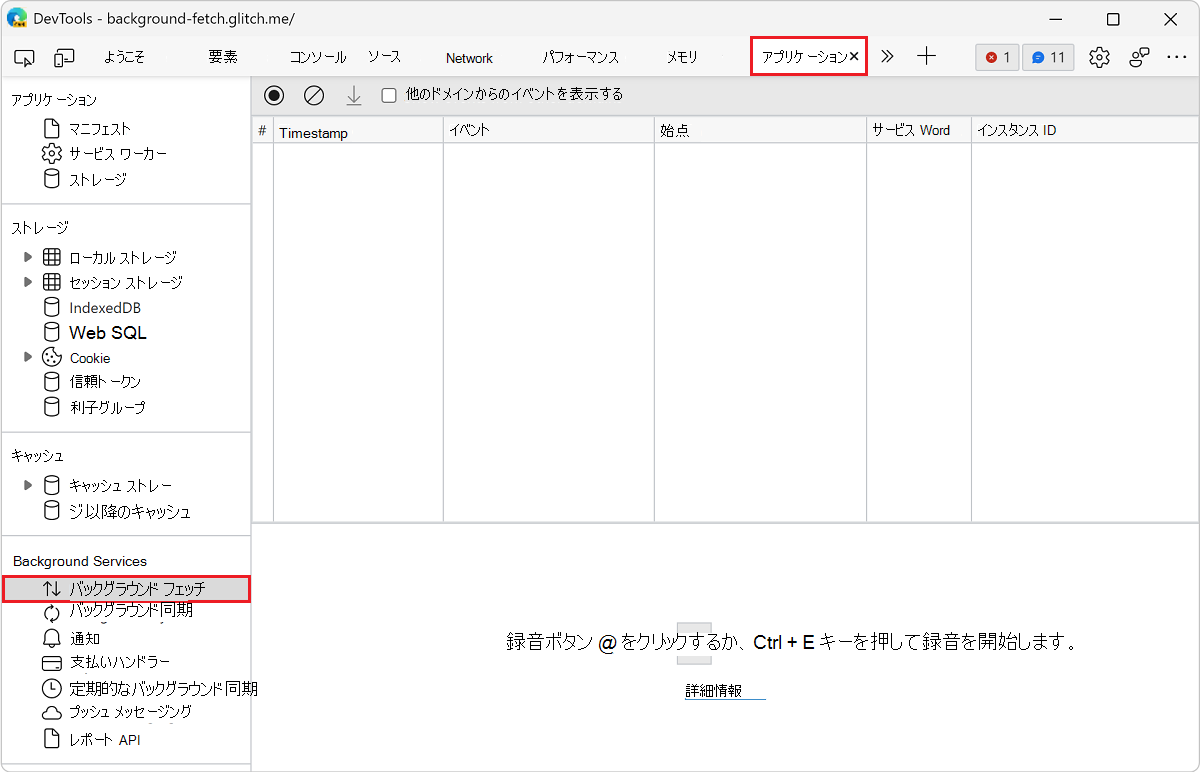Screen dimensions: 1200x772
Task: Expand the キャッシュ ストレー tree node
Action: click(x=28, y=485)
